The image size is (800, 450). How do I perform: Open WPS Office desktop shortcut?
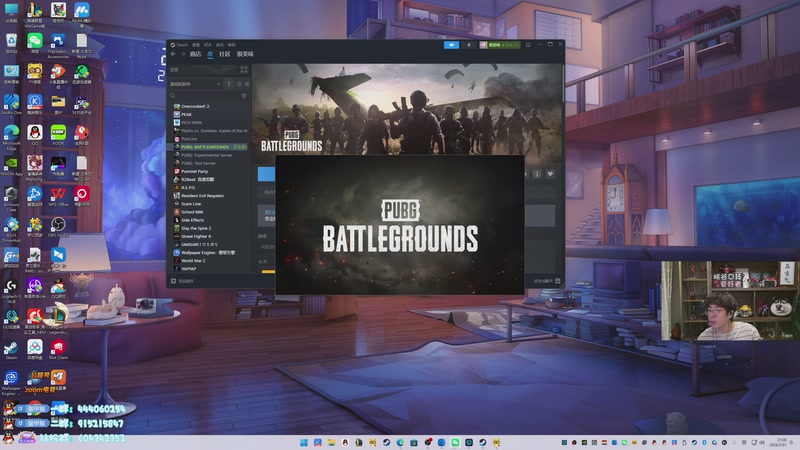click(x=58, y=197)
